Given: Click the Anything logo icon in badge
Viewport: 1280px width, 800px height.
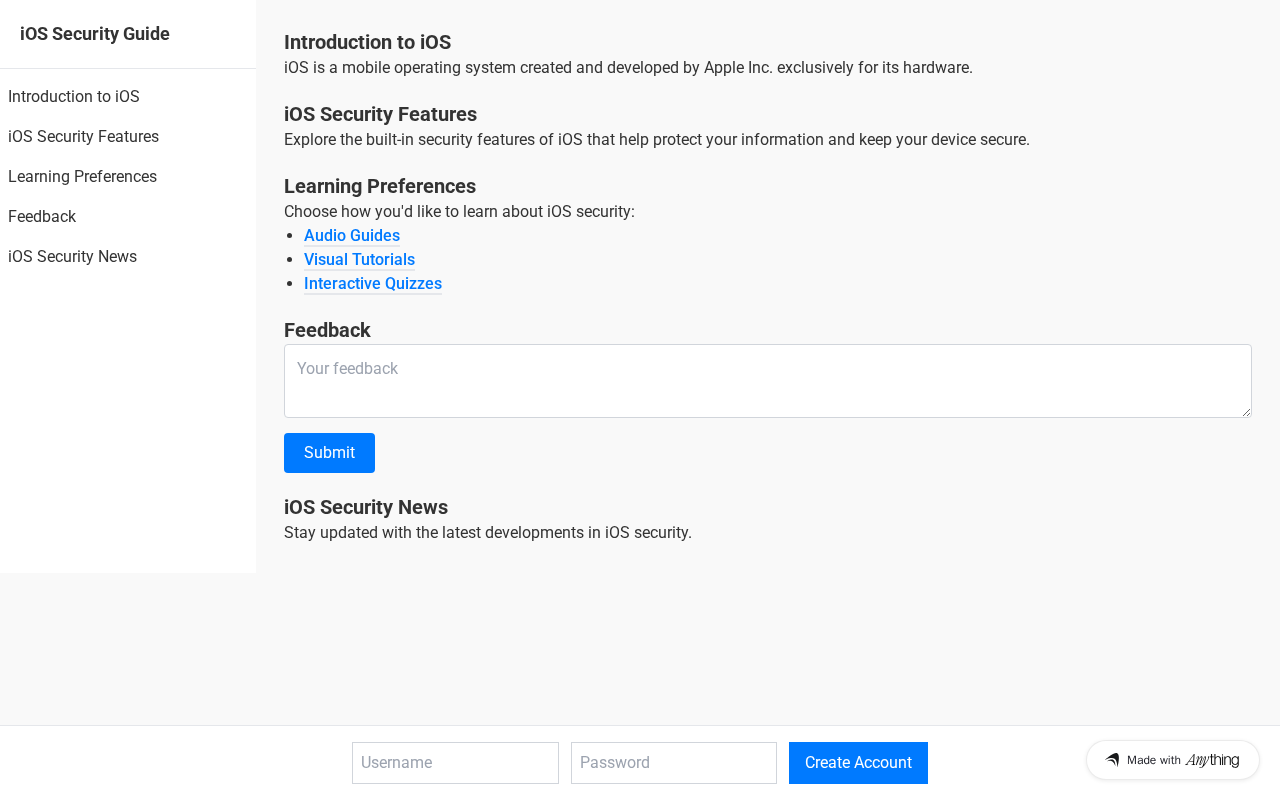Looking at the screenshot, I should pos(1112,760).
